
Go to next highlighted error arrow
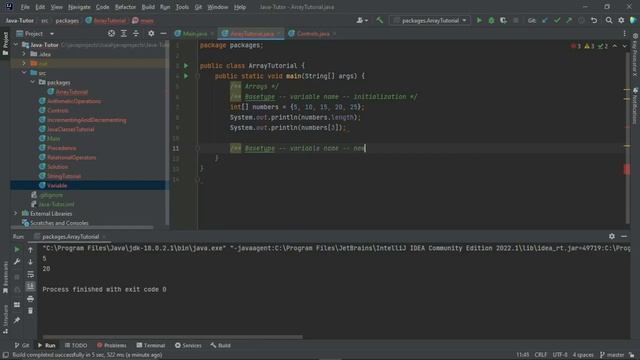point(624,46)
